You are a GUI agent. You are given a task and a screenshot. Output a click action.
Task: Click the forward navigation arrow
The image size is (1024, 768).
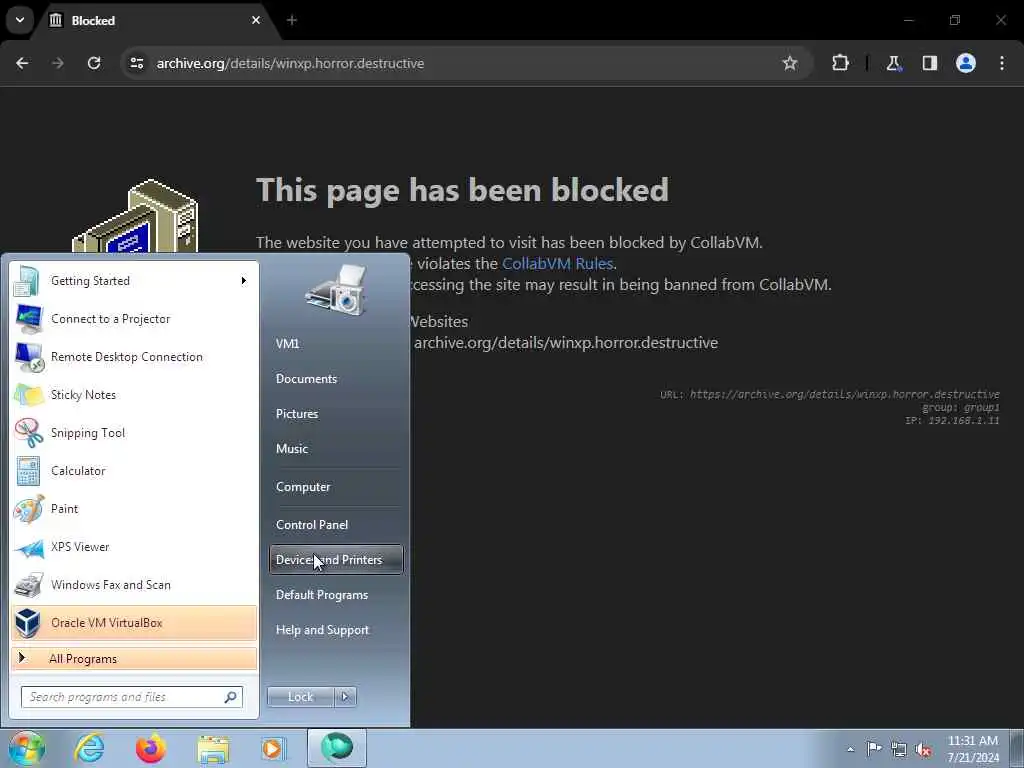coord(58,63)
